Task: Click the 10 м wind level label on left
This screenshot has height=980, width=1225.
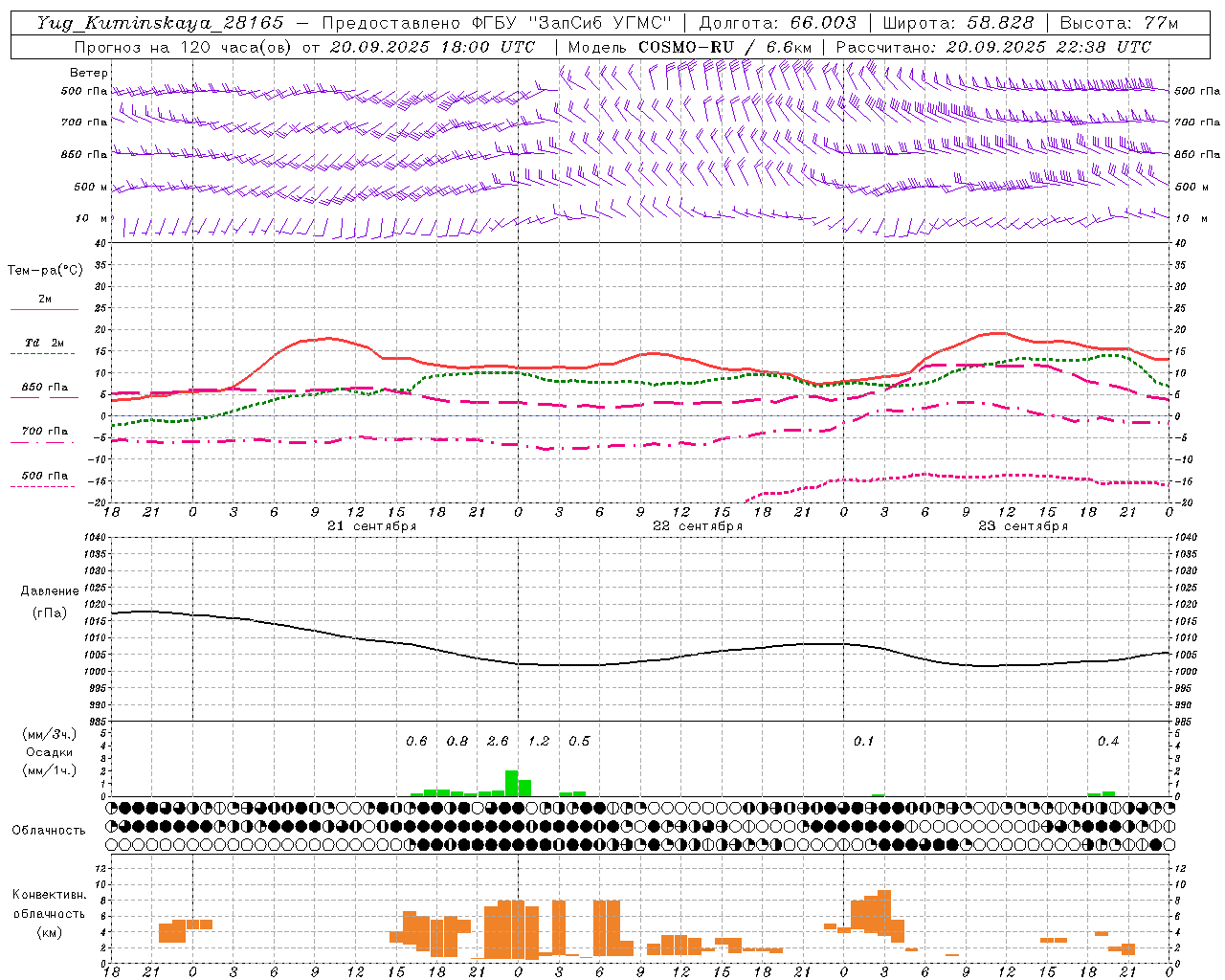Action: pos(91,218)
